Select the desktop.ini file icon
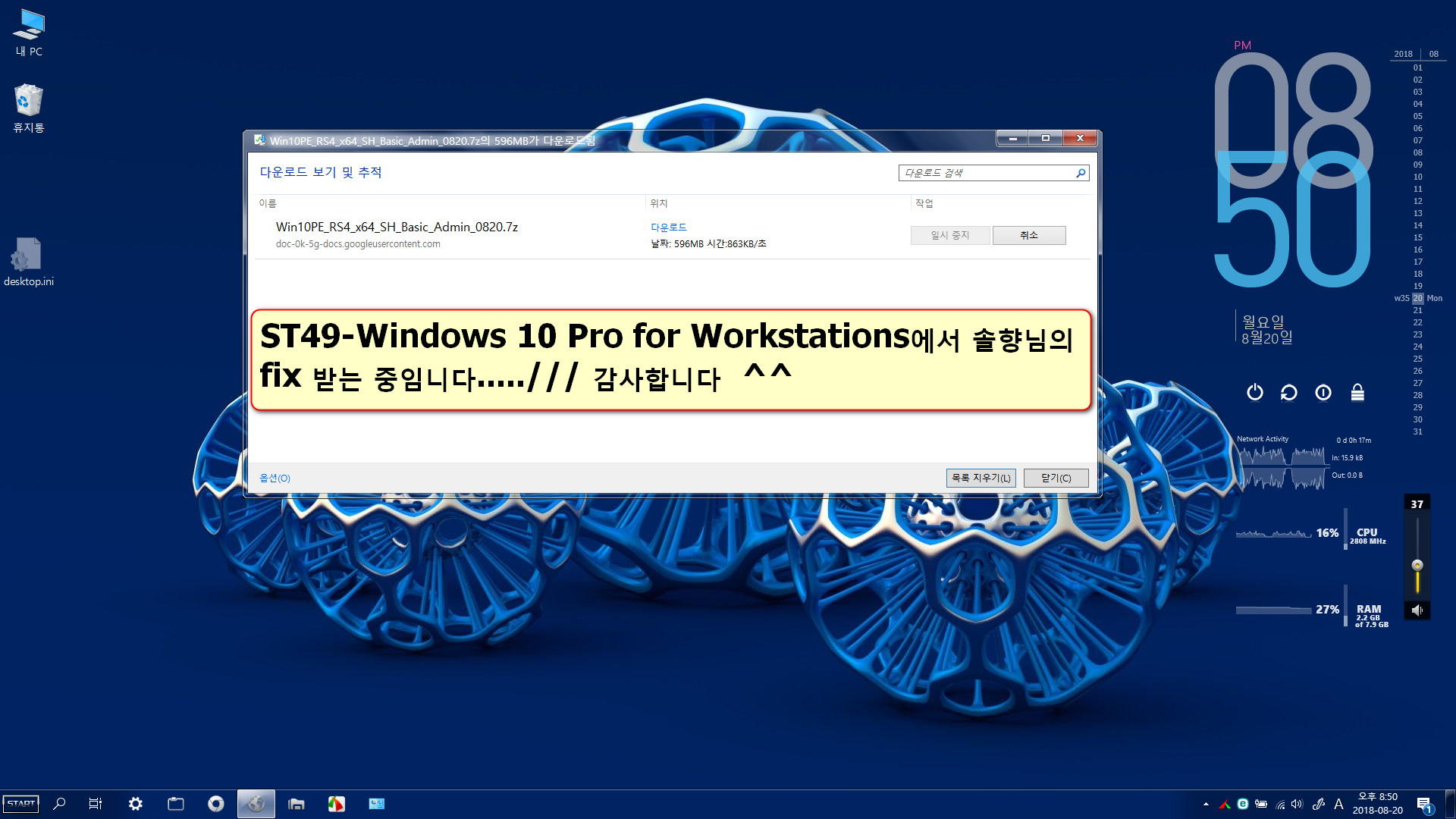 29,262
